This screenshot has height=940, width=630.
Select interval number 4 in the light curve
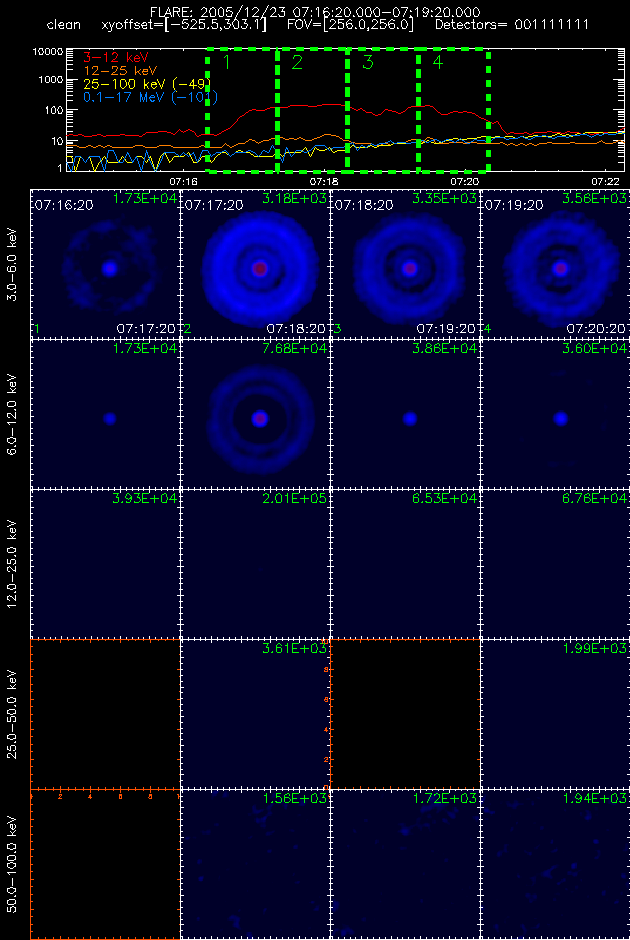click(438, 62)
